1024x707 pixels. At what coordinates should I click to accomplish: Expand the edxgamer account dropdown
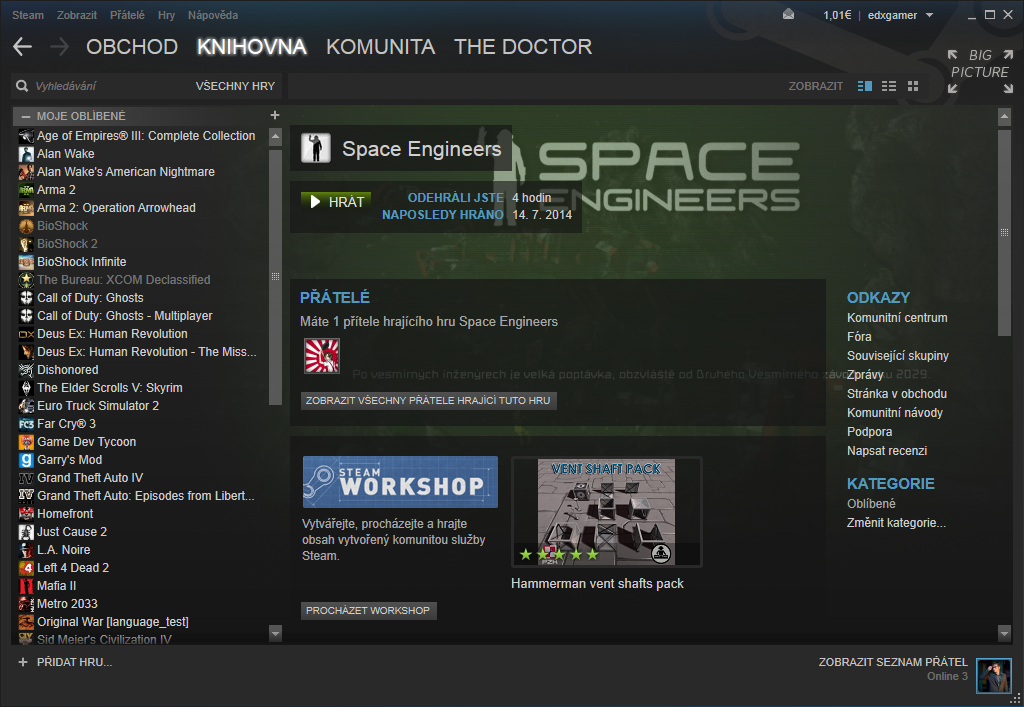click(x=928, y=15)
